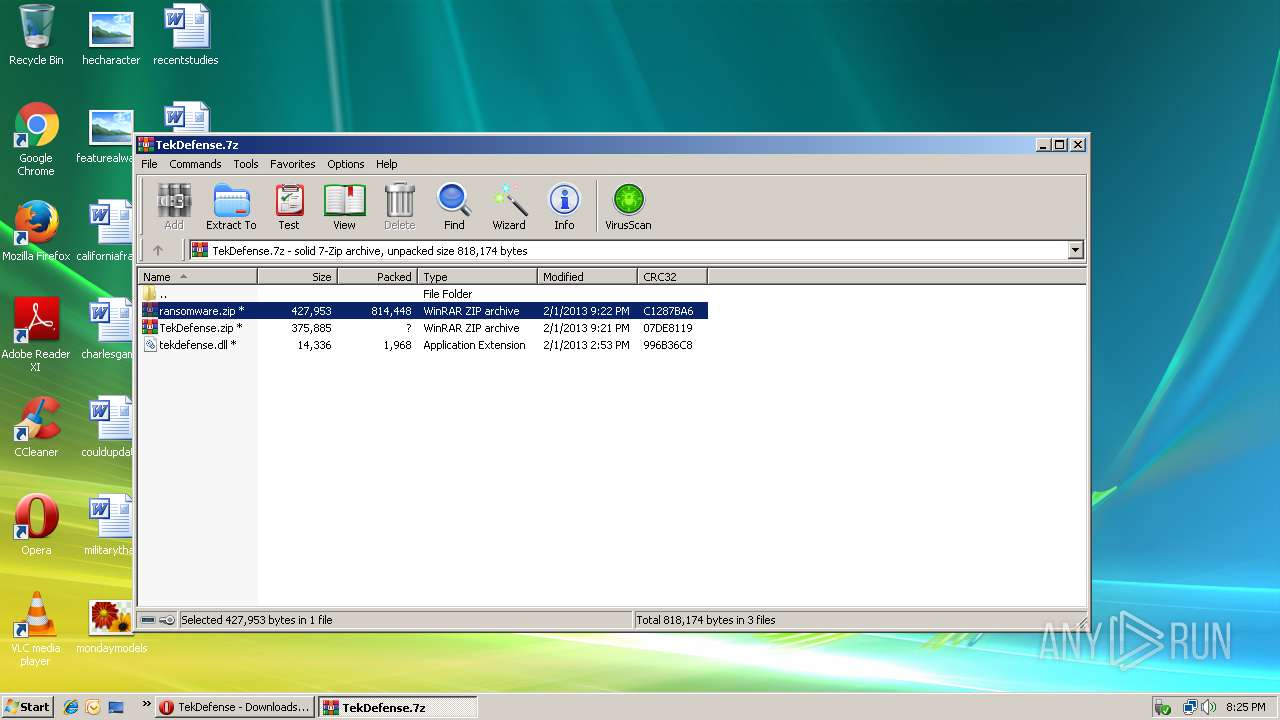The height and width of the screenshot is (720, 1280).
Task: Select recentstudies document on desktop
Action: tap(186, 36)
